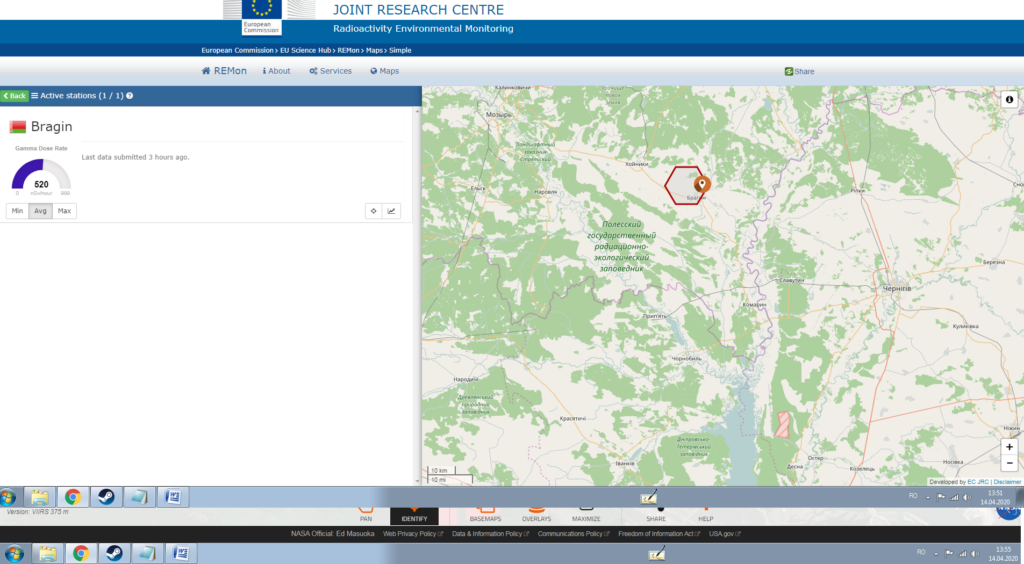Open Steam from the taskbar showing 13:55
1024x564 pixels.
114,554
